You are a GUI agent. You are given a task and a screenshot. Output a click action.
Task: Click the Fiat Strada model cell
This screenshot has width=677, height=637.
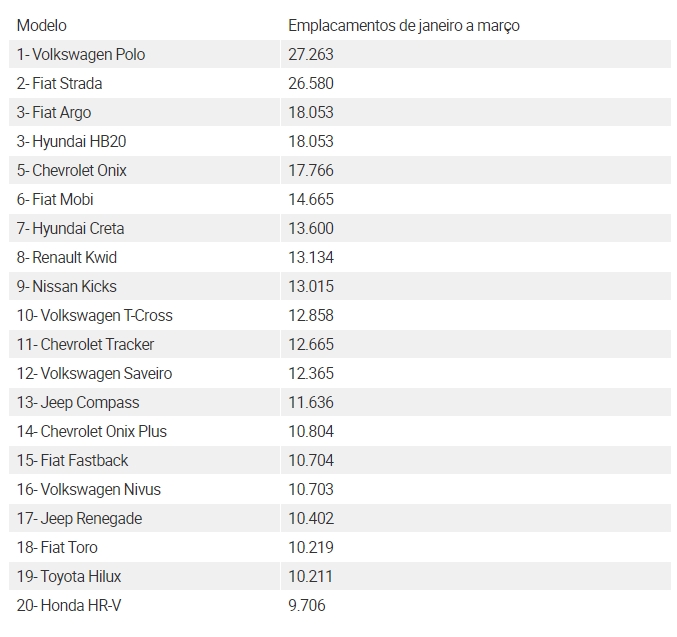tap(60, 83)
